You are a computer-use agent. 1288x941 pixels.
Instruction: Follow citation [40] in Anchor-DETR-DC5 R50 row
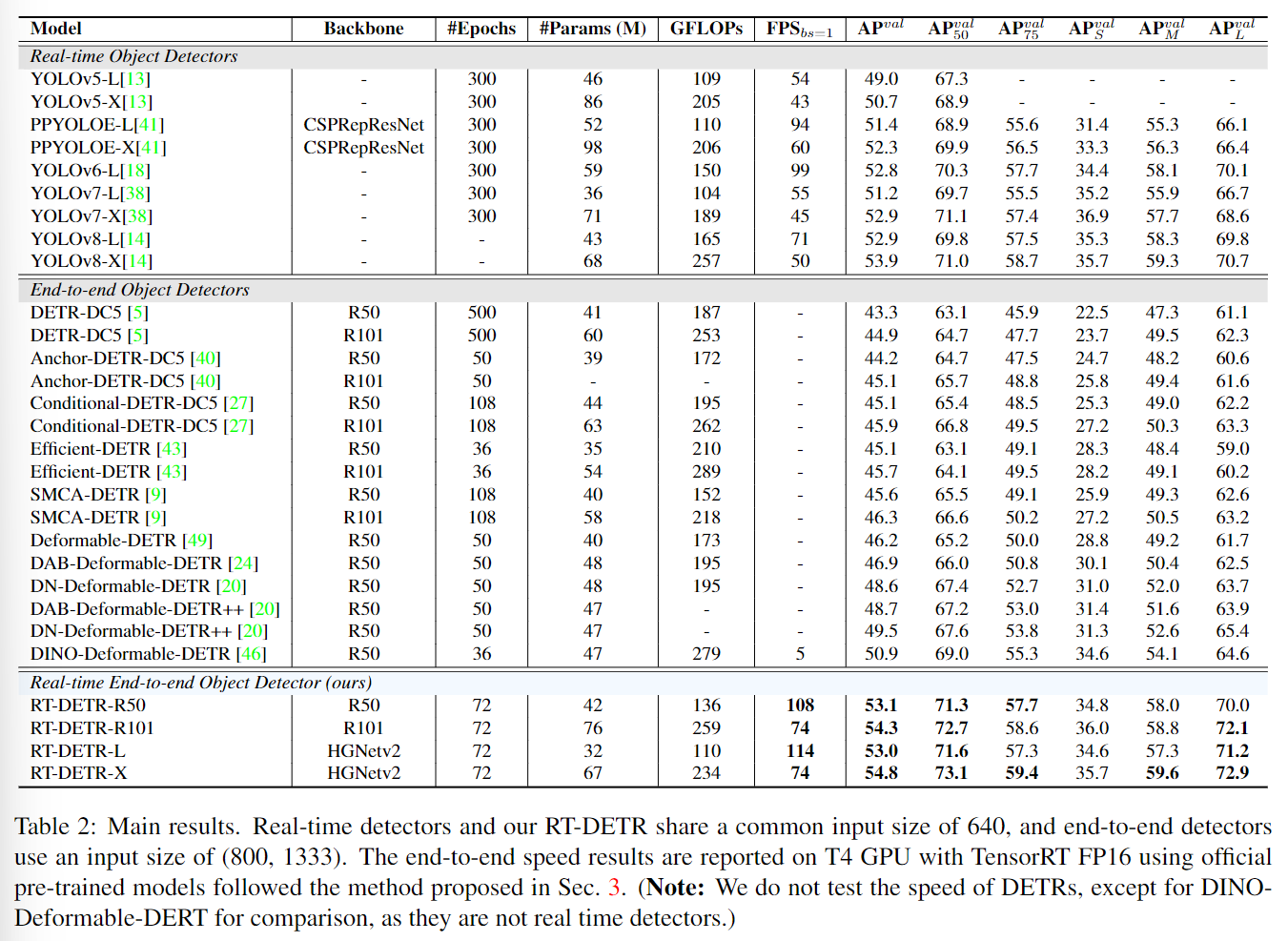[x=205, y=358]
